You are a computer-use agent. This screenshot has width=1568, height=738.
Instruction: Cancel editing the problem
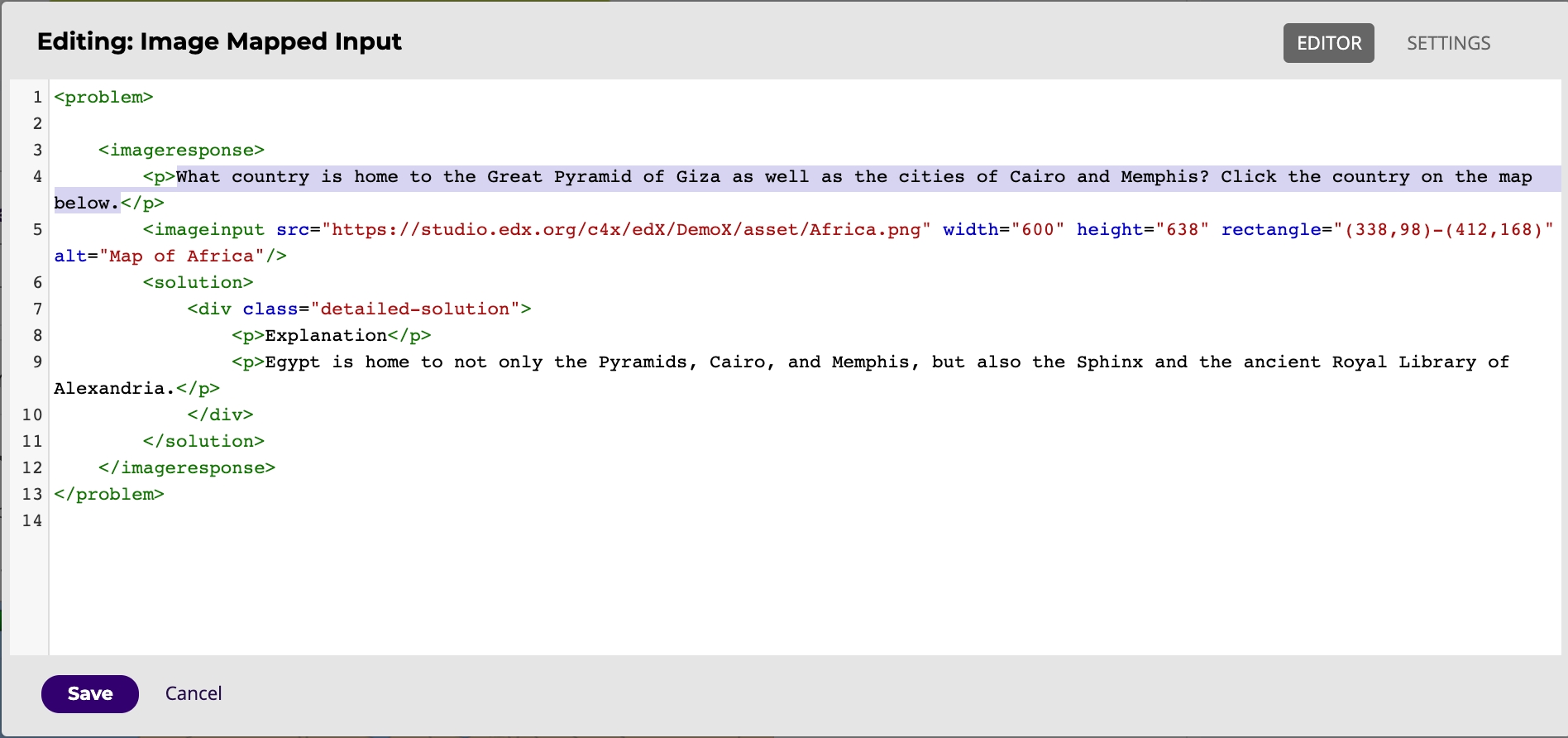[194, 693]
